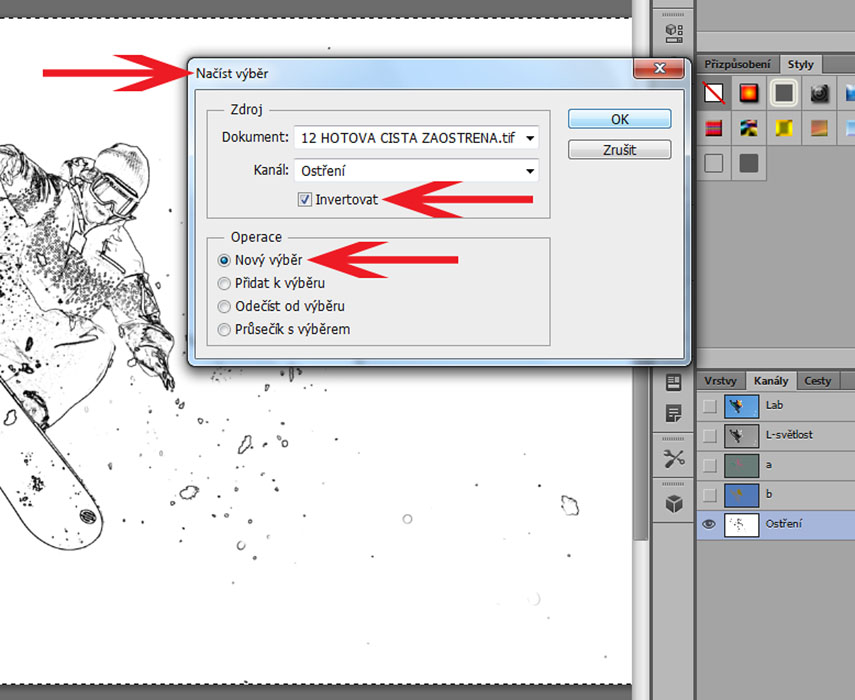Toggle the Invertovat checkbox
The height and width of the screenshot is (700, 855).
point(305,200)
